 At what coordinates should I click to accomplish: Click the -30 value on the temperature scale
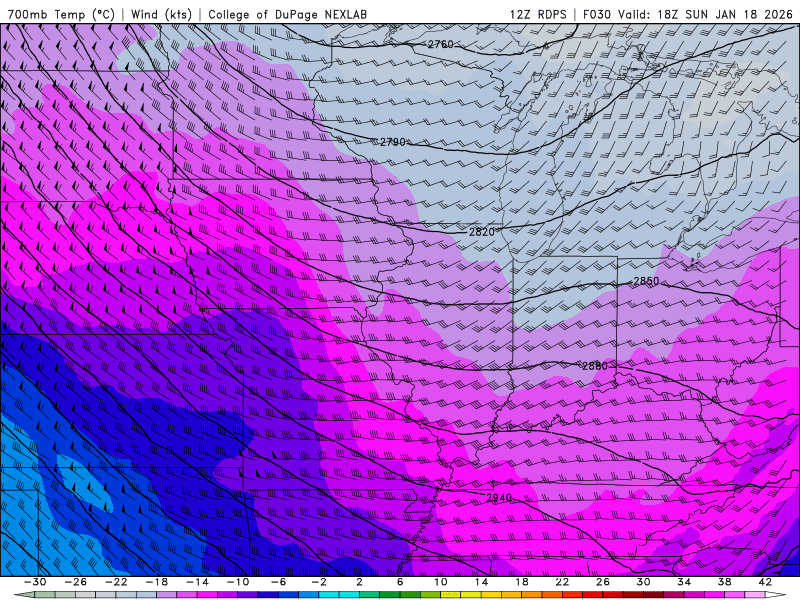coord(35,582)
